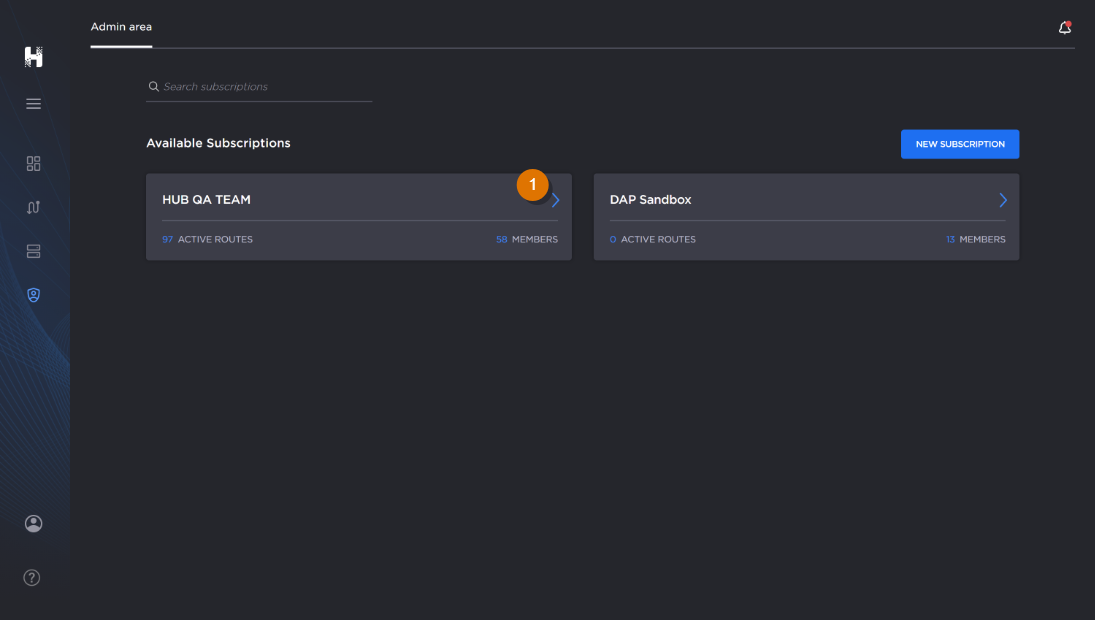Open the HUB QA TEAM subscription title
This screenshot has width=1115, height=640.
pyautogui.click(x=206, y=200)
